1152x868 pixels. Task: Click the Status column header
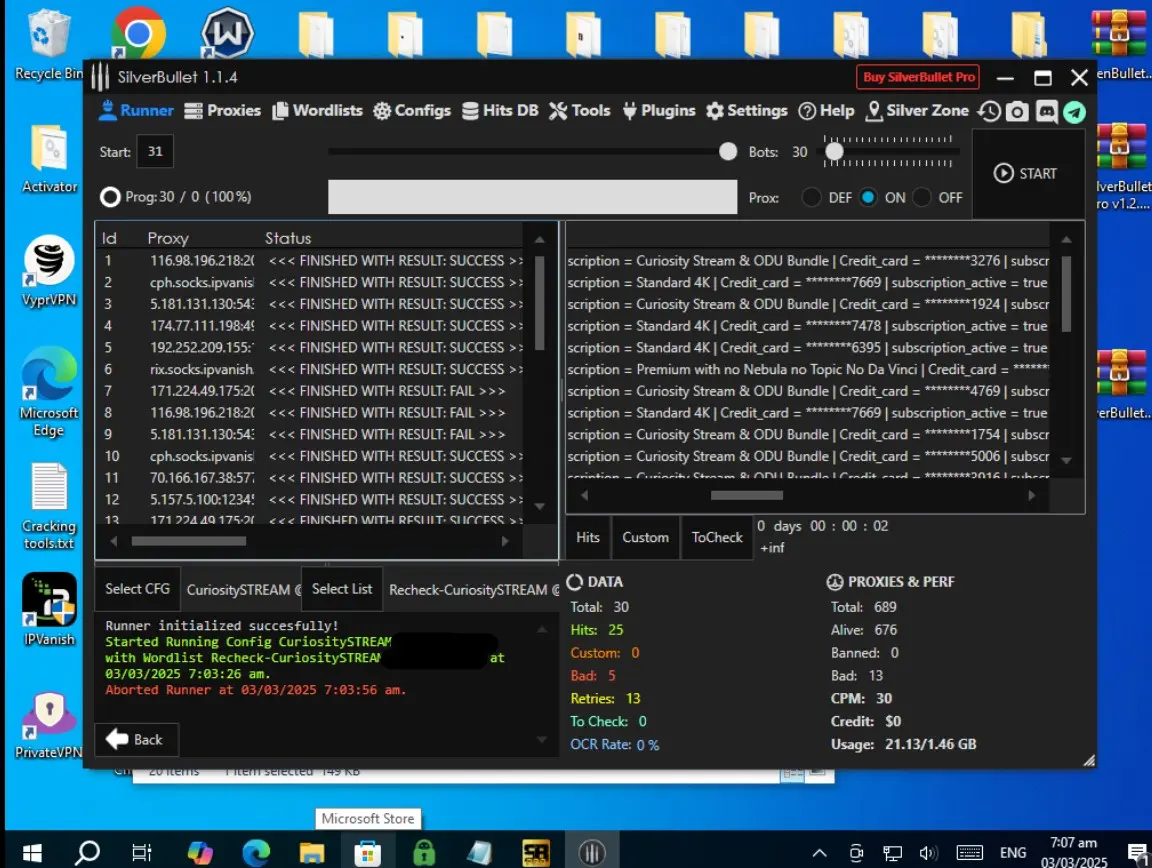pyautogui.click(x=288, y=238)
